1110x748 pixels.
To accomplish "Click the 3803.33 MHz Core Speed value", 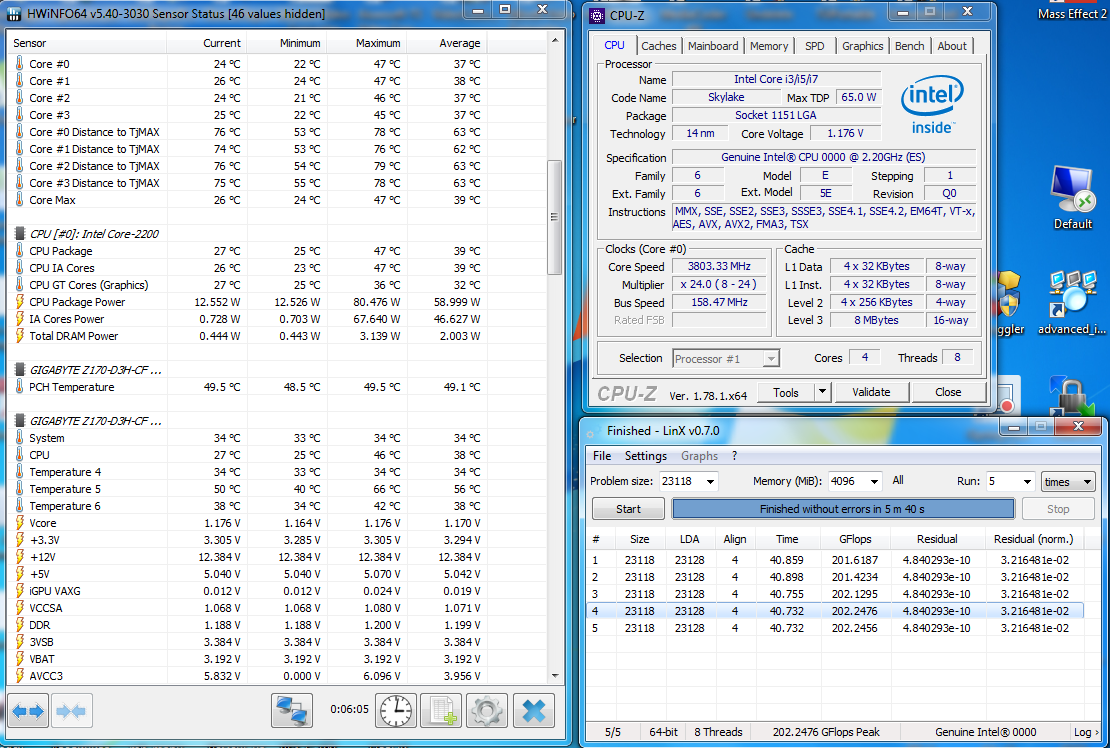I will [x=719, y=267].
